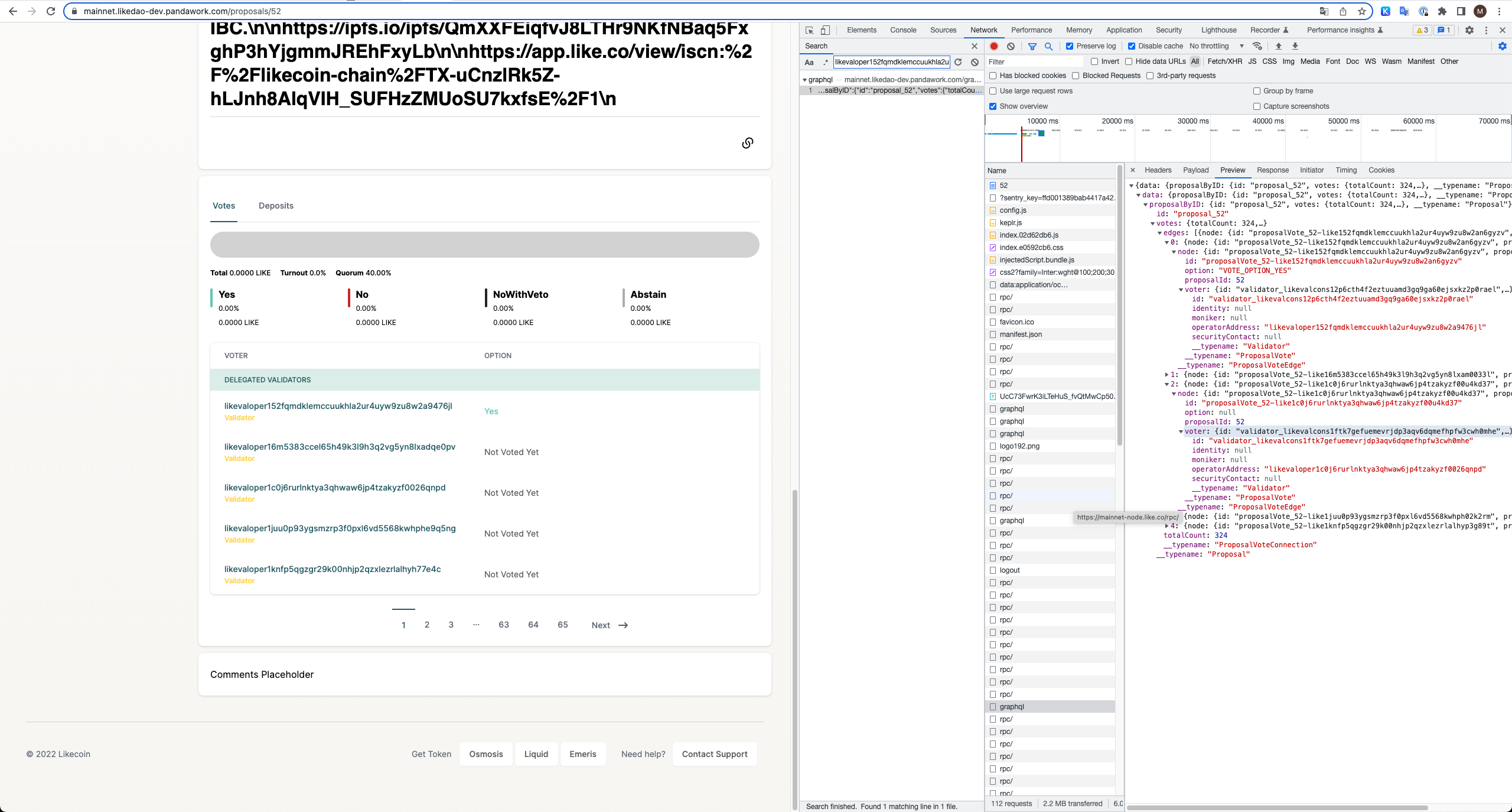
Task: Toggle match case Aa in search
Action: (x=809, y=62)
